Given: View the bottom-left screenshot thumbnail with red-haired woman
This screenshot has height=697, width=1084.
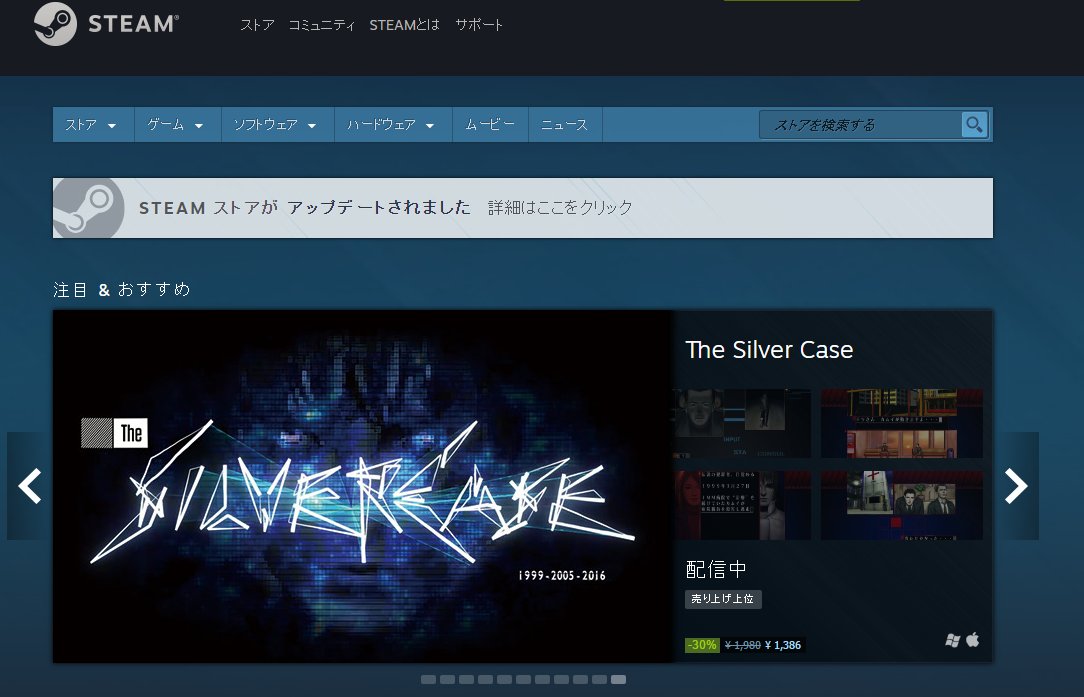Looking at the screenshot, I should point(742,505).
